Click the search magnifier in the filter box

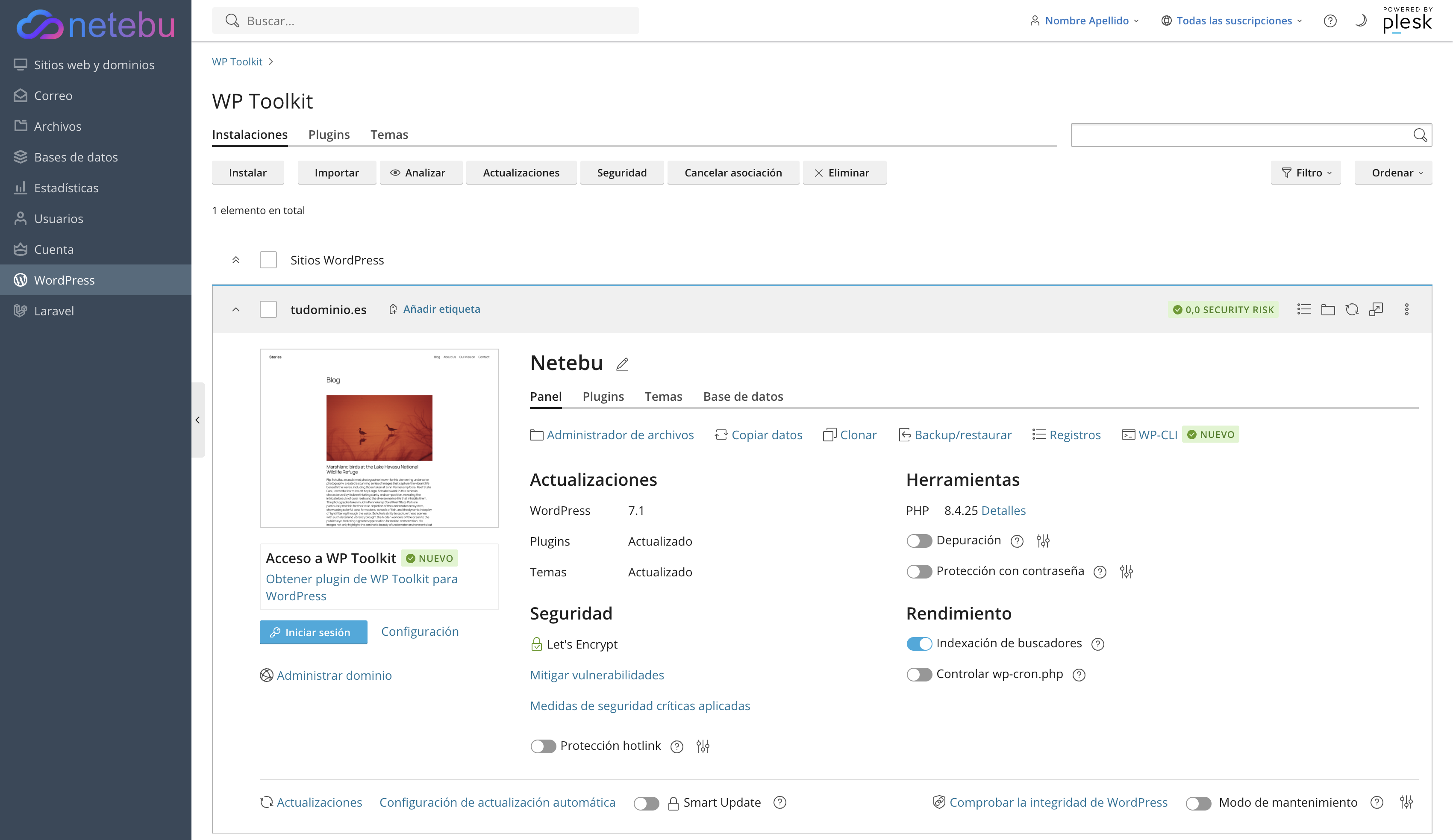click(1420, 135)
